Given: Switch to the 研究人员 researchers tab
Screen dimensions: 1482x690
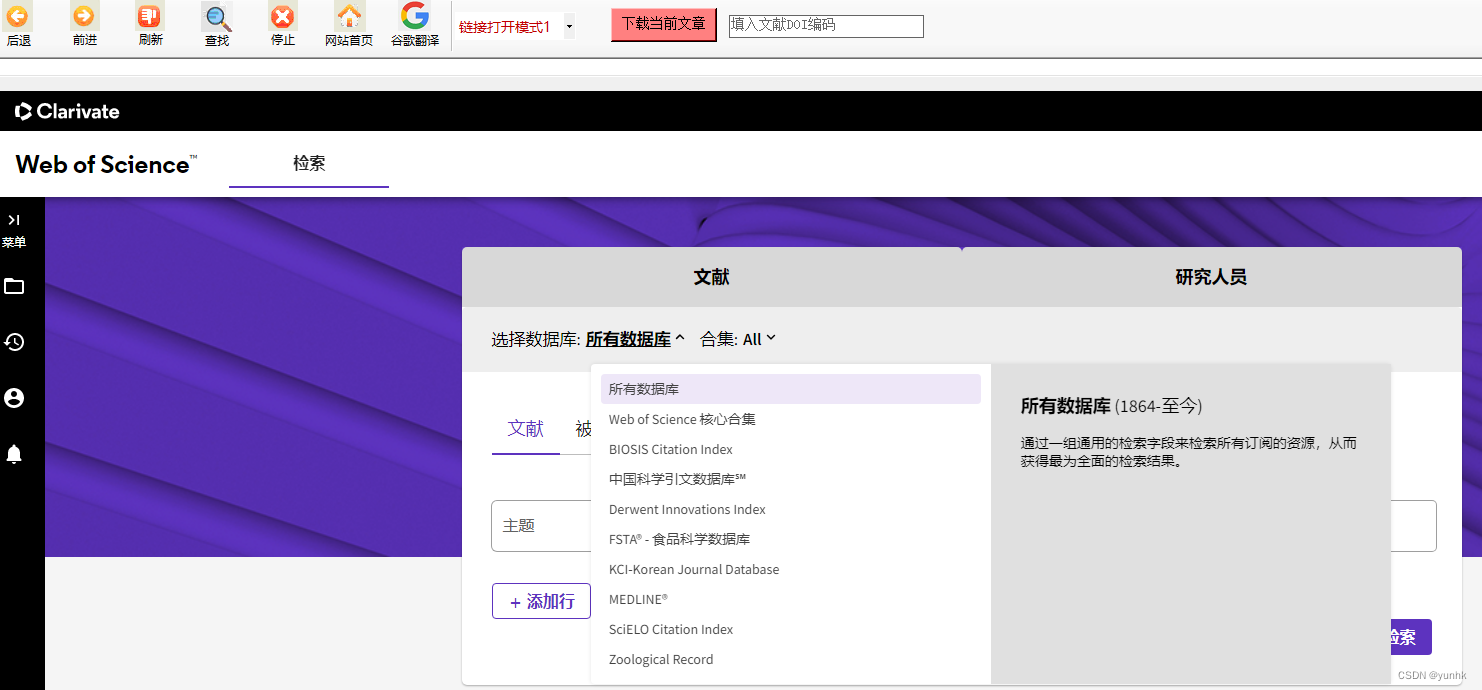Looking at the screenshot, I should pos(1211,277).
